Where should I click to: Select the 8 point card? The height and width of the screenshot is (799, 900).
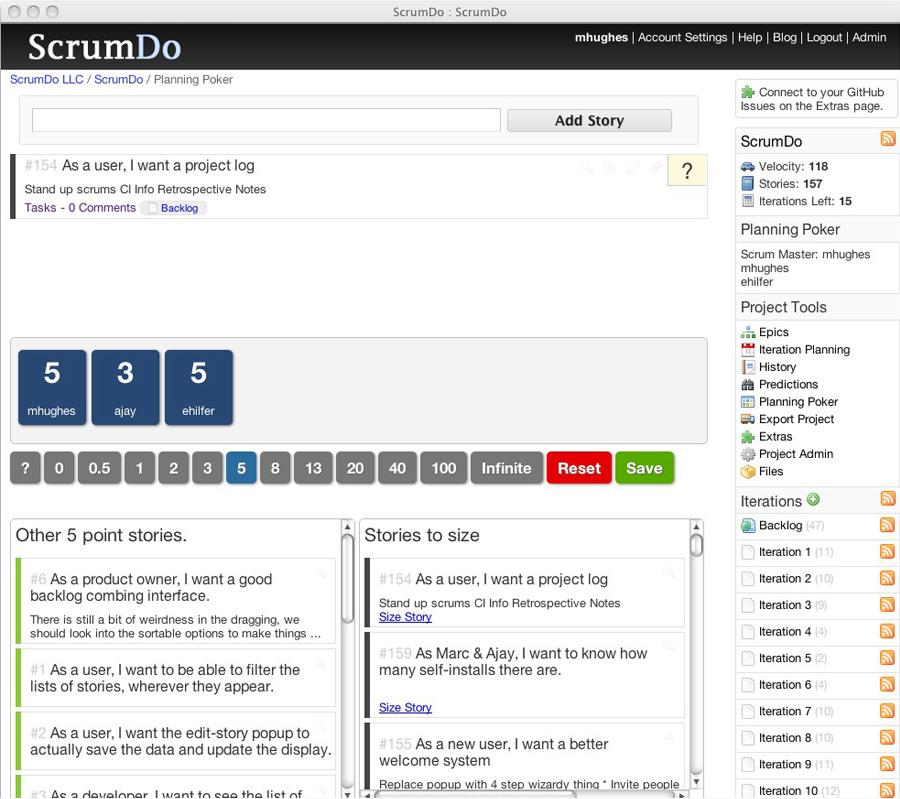275,468
